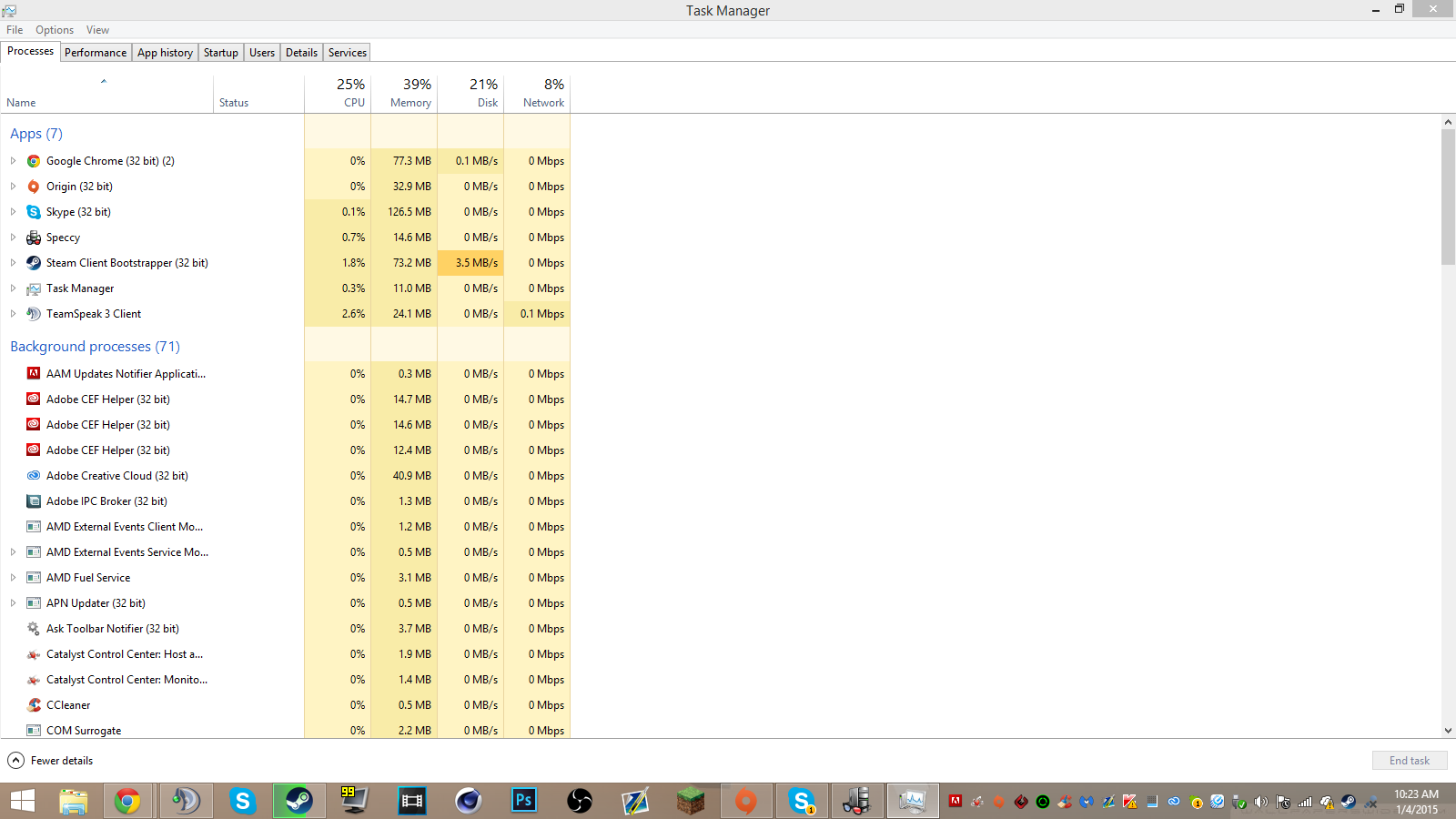Screen dimensions: 1456x819
Task: Click the Adobe Creative Cloud process icon
Action: (x=34, y=476)
